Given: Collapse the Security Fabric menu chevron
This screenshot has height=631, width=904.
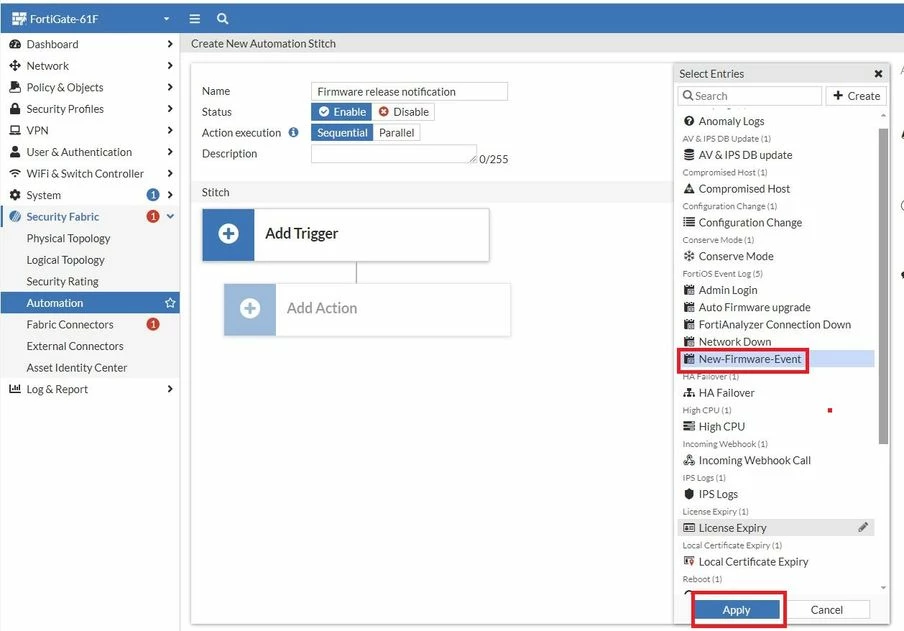Looking at the screenshot, I should [170, 216].
